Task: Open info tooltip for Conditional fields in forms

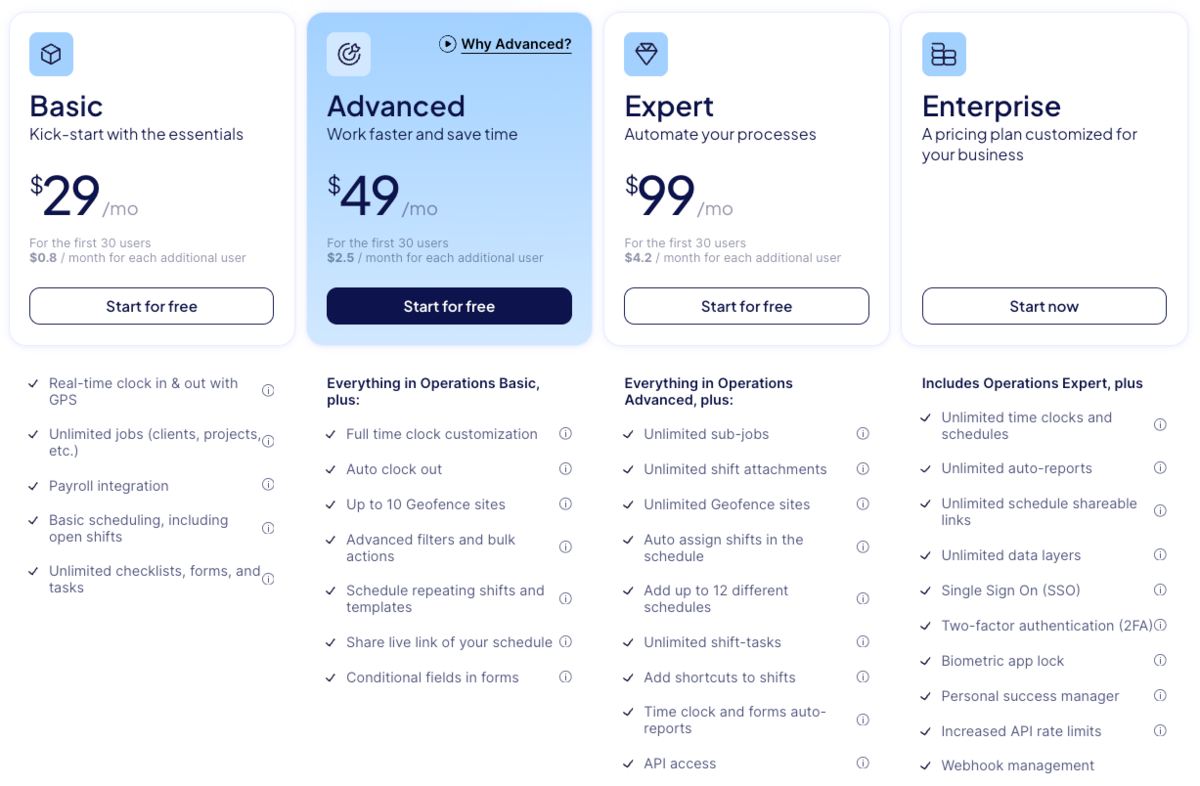Action: tap(565, 677)
